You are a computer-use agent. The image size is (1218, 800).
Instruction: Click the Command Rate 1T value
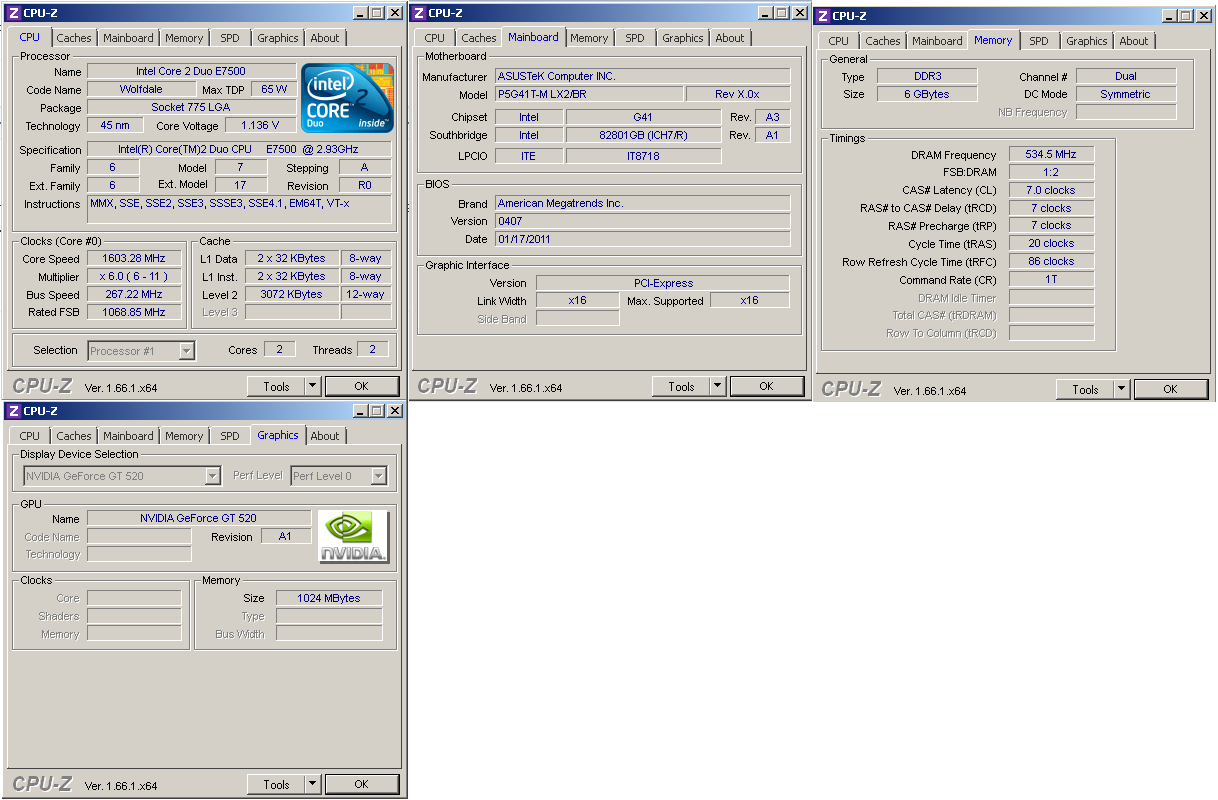(x=1051, y=279)
